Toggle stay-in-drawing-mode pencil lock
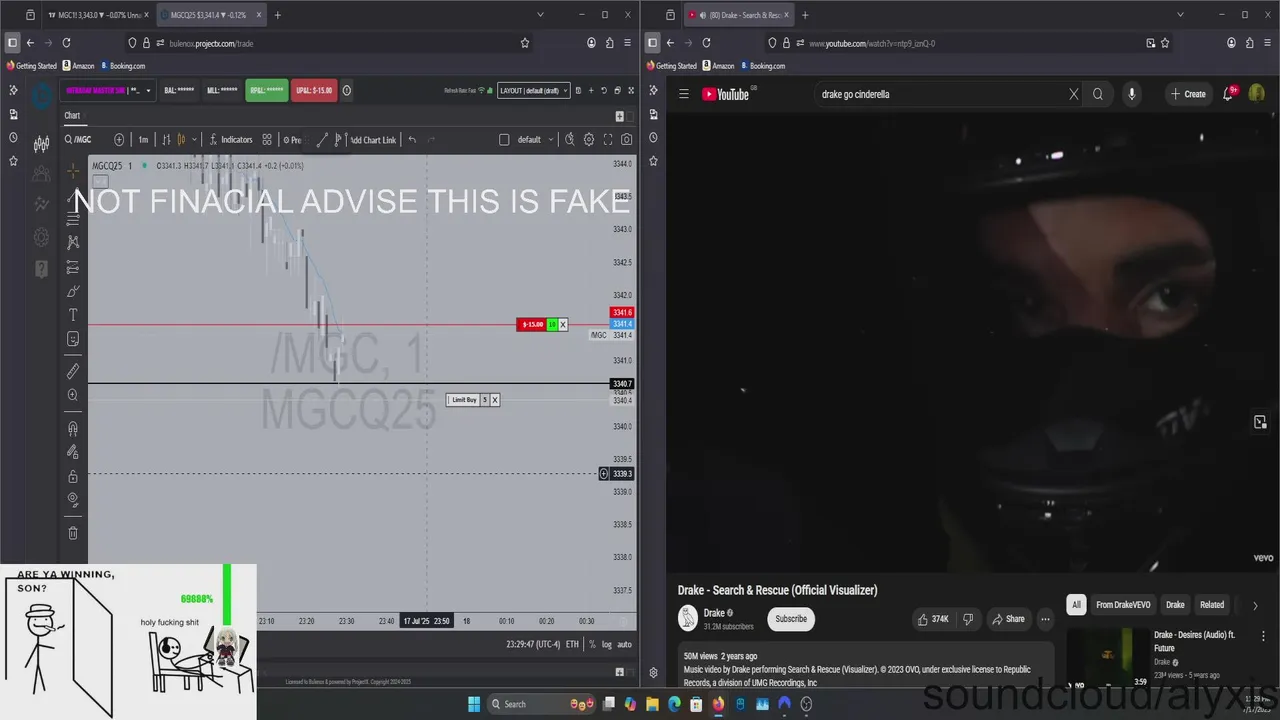Viewport: 1280px width, 720px height. click(x=73, y=452)
